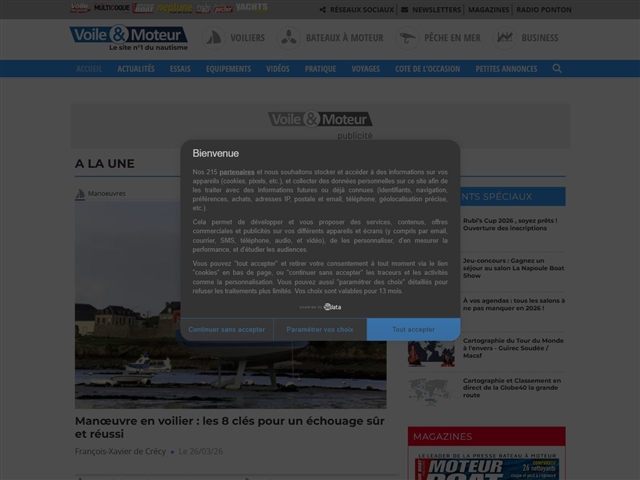Click the Voile & Moteur site logo
640x480 pixels.
click(x=128, y=38)
